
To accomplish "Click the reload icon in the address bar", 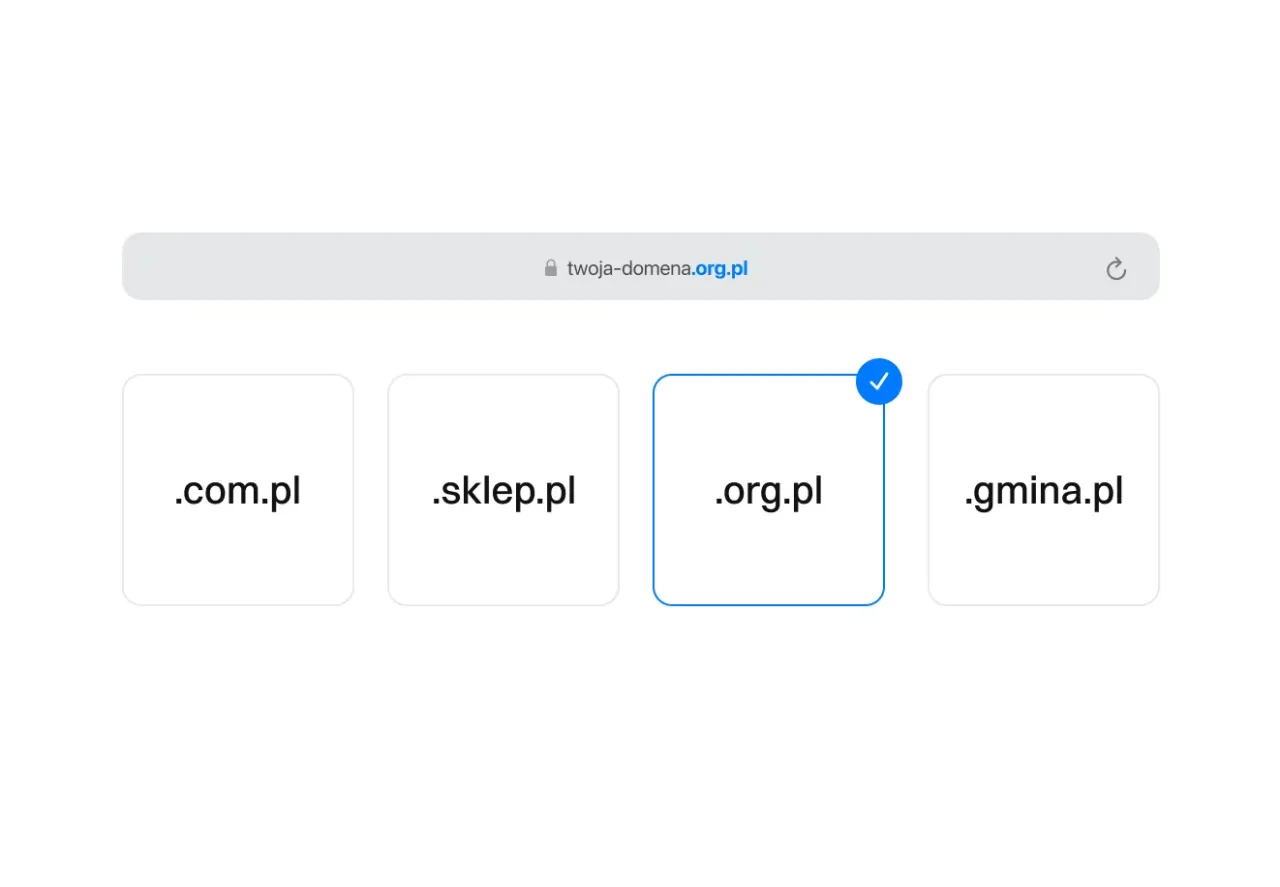I will coord(1116,268).
